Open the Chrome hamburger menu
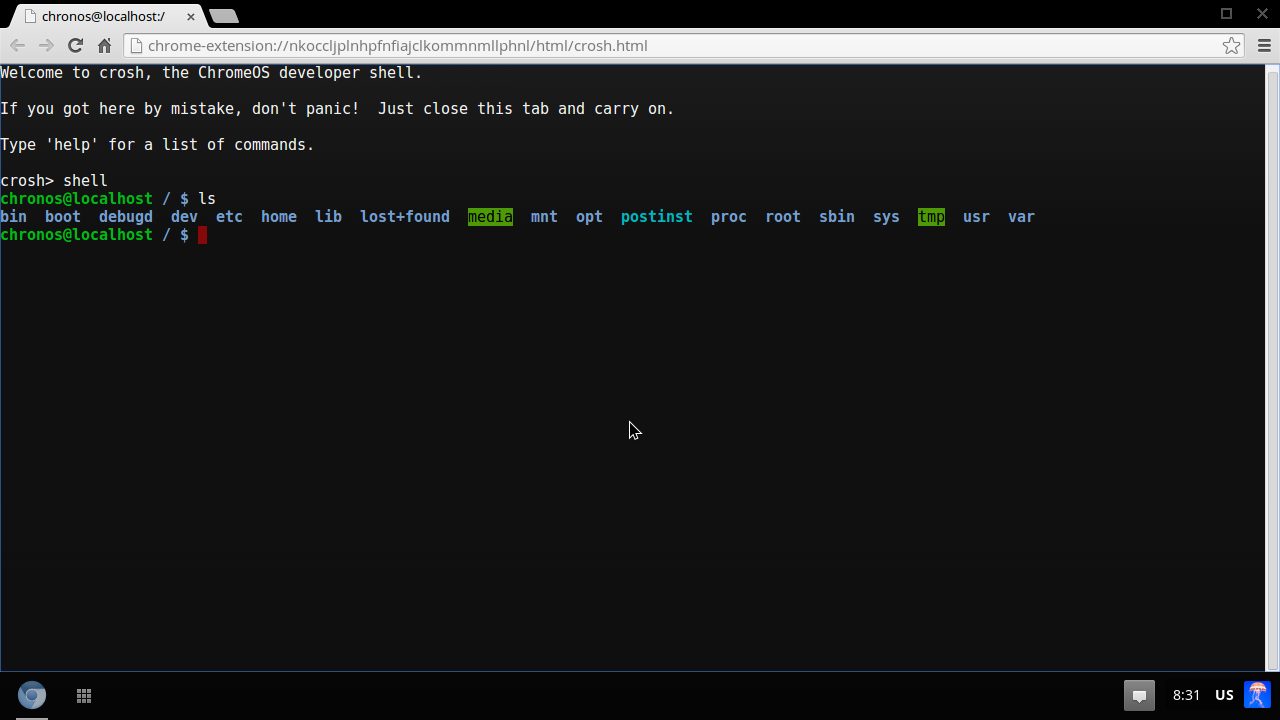 pyautogui.click(x=1263, y=46)
